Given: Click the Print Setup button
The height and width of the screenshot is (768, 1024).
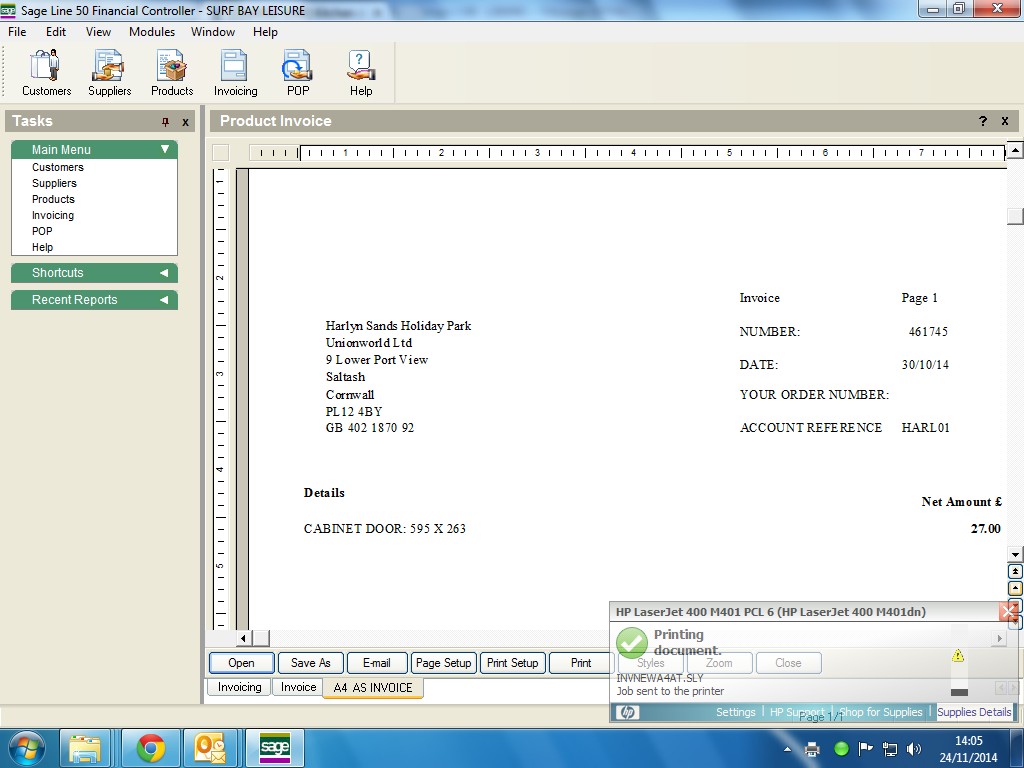Looking at the screenshot, I should click(512, 663).
